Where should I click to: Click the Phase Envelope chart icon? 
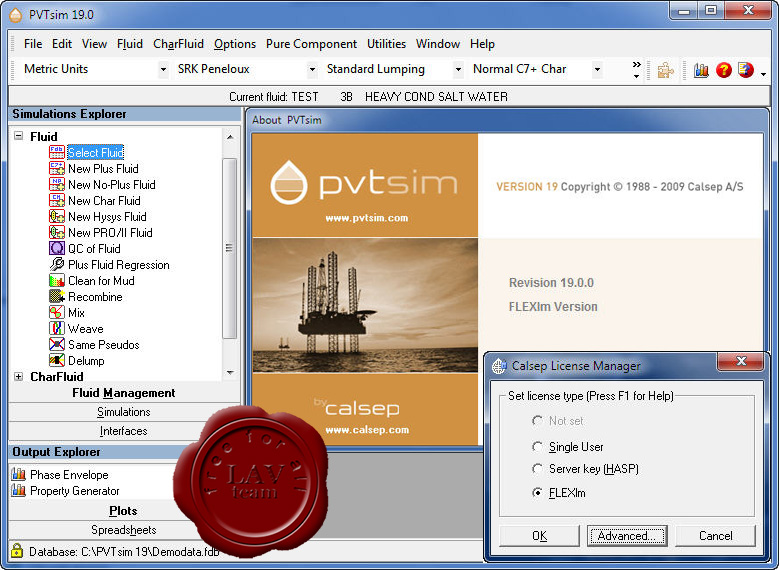[x=18, y=474]
